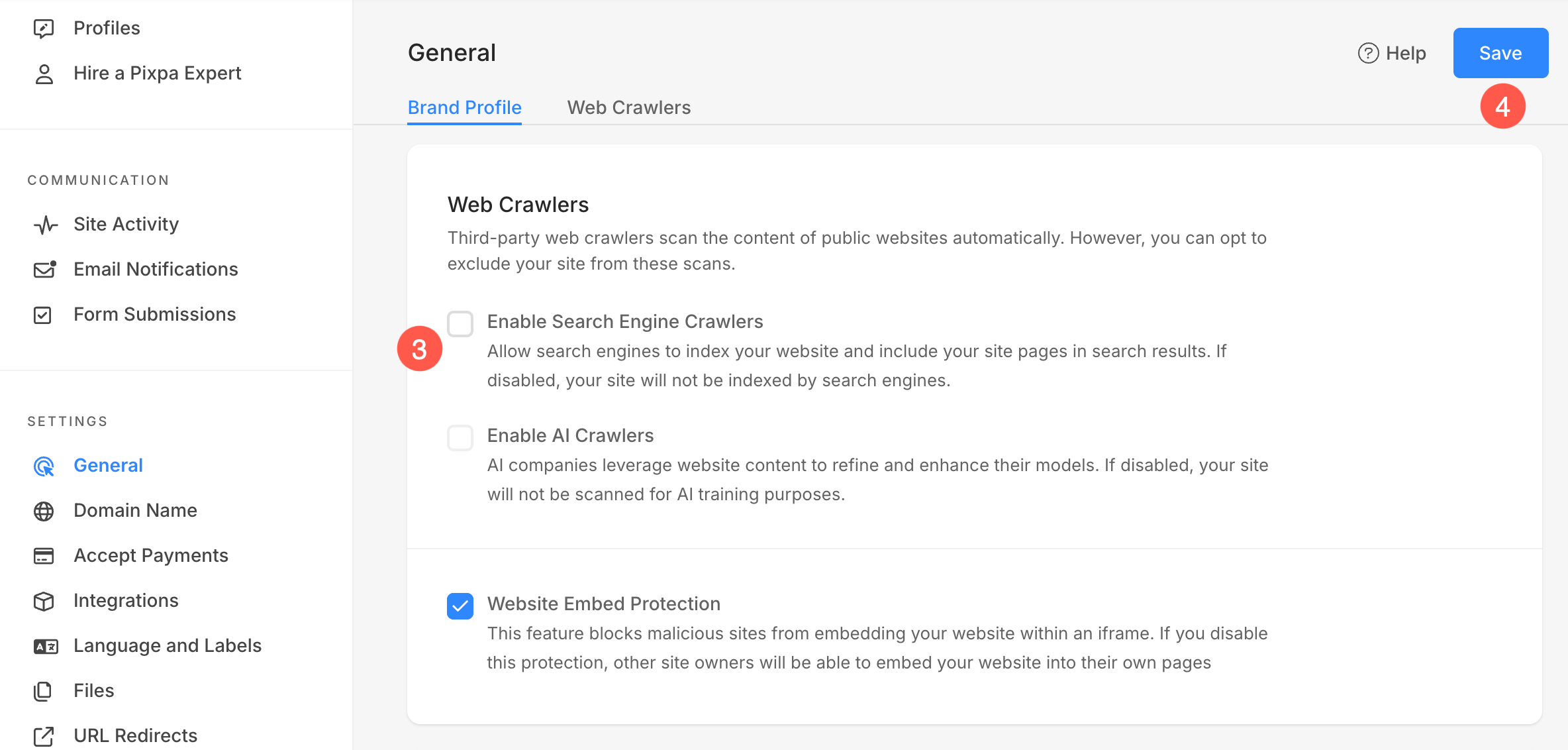Click the Email Notifications envelope icon
This screenshot has height=750, width=1568.
pyautogui.click(x=44, y=269)
